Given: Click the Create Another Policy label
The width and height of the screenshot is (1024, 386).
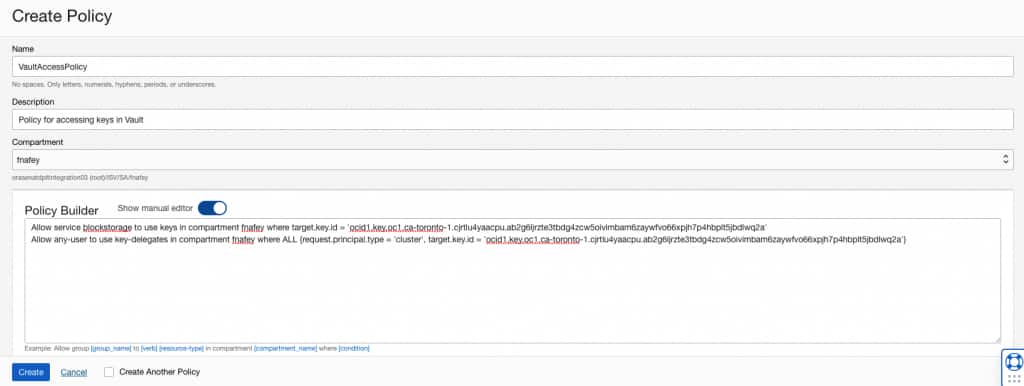Looking at the screenshot, I should click(x=159, y=372).
